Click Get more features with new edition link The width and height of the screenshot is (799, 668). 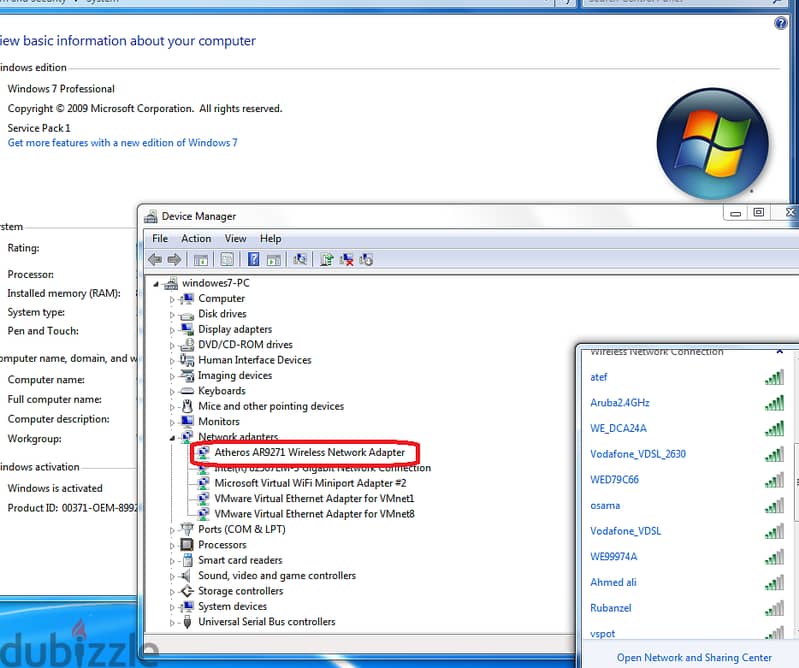122,143
